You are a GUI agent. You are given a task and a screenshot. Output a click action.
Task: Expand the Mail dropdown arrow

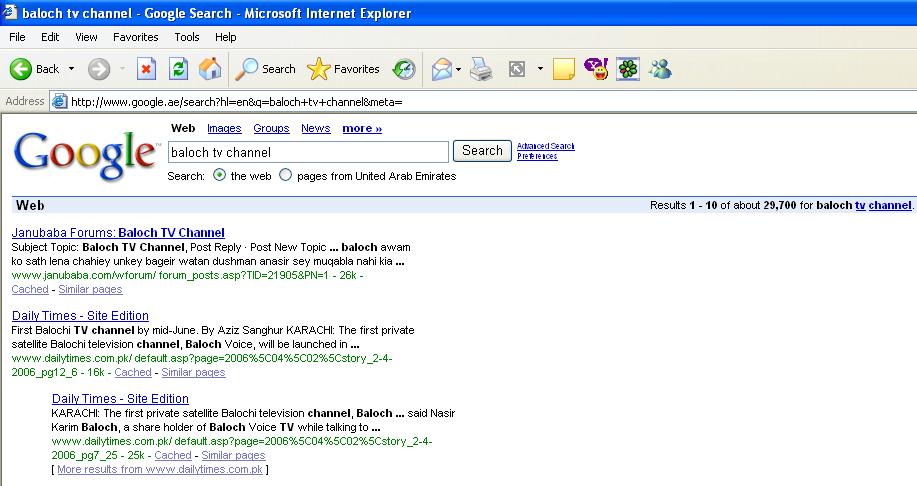458,70
